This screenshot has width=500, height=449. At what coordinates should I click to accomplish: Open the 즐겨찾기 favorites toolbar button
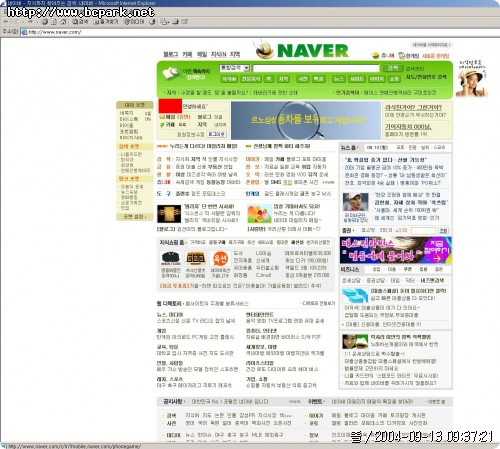click(x=106, y=22)
